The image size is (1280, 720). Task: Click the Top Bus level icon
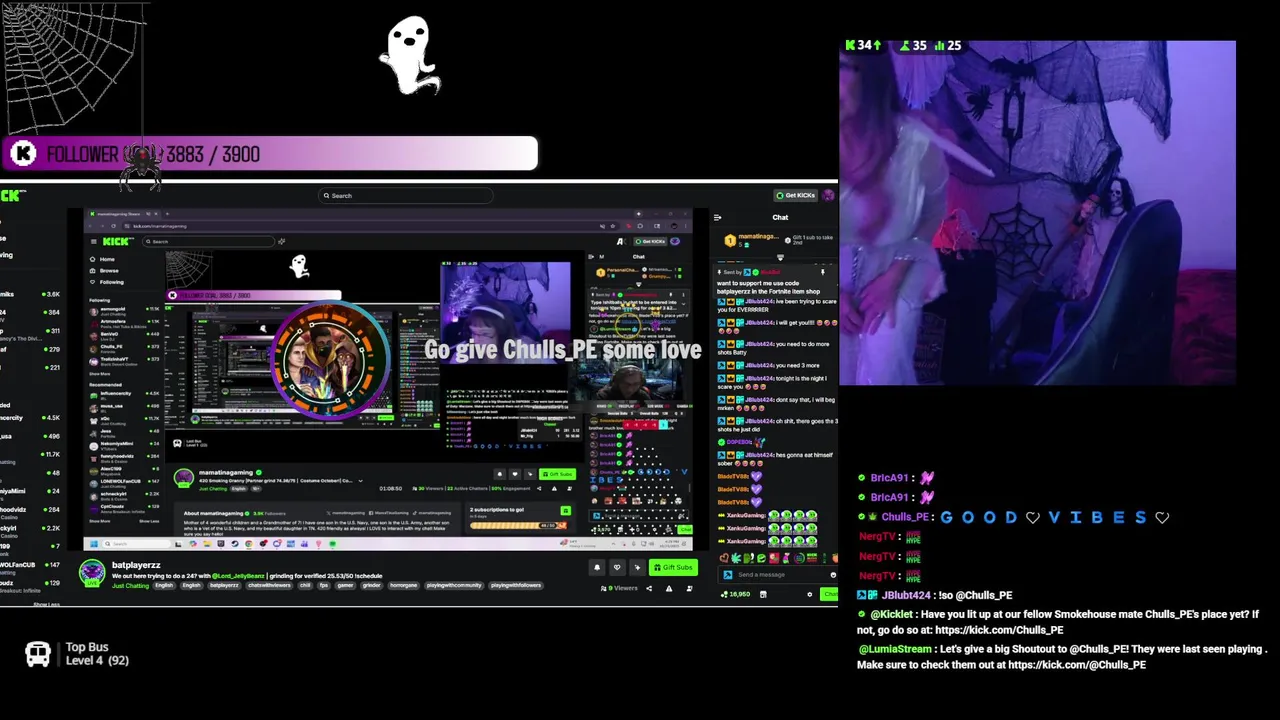click(x=38, y=654)
